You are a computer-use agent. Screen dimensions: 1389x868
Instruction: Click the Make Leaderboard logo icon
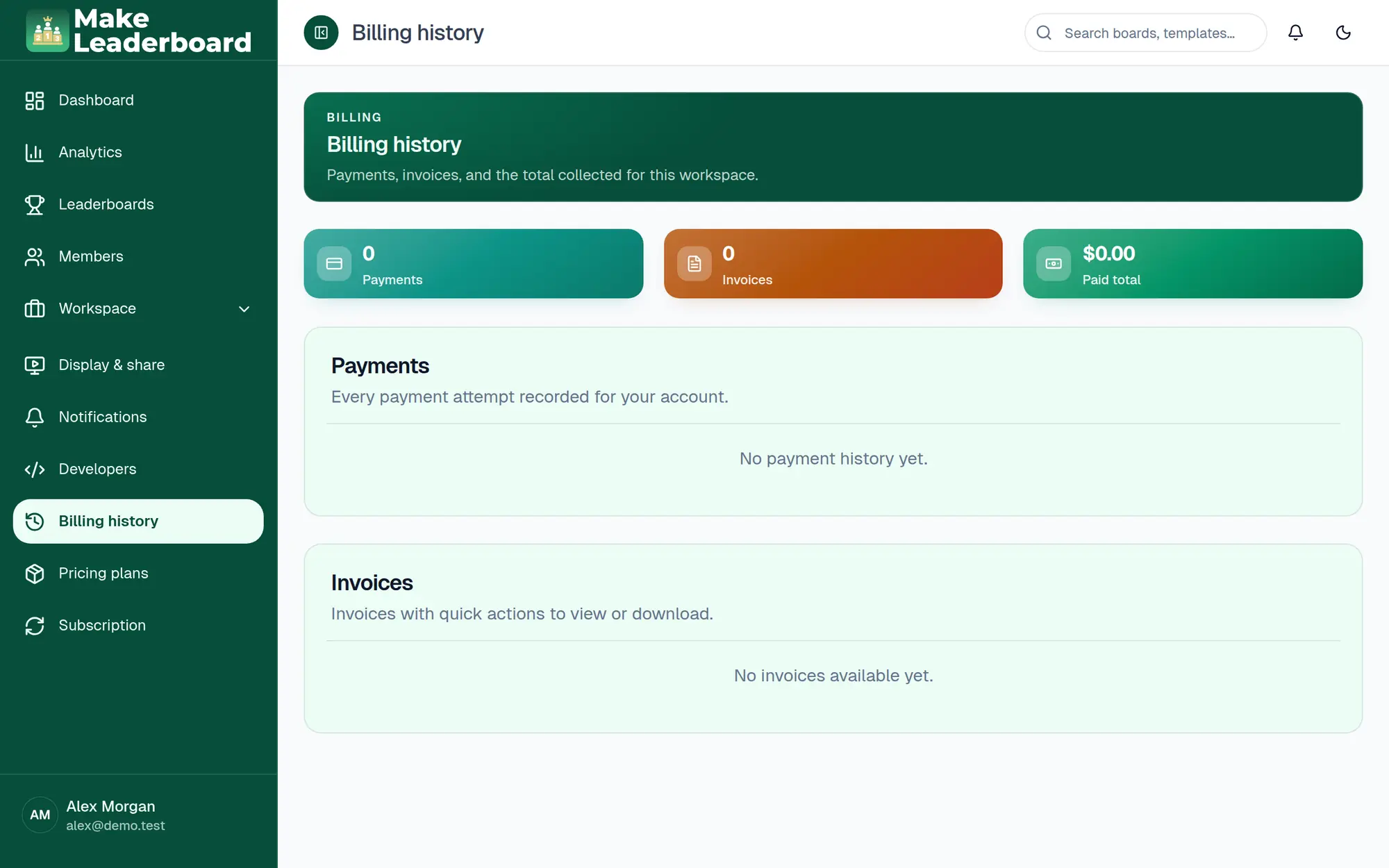point(47,31)
